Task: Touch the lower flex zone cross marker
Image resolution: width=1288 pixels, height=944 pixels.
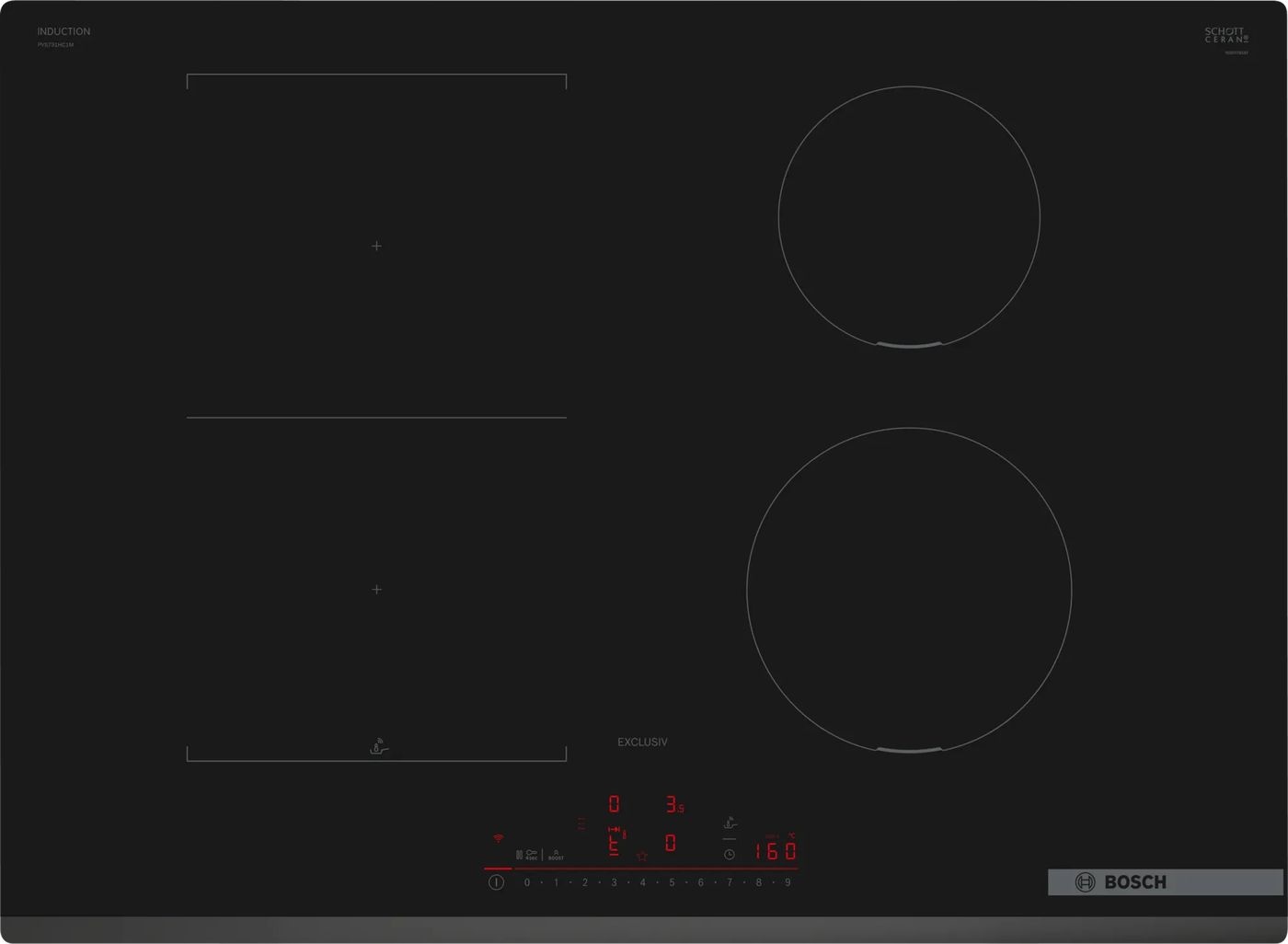Action: point(376,589)
